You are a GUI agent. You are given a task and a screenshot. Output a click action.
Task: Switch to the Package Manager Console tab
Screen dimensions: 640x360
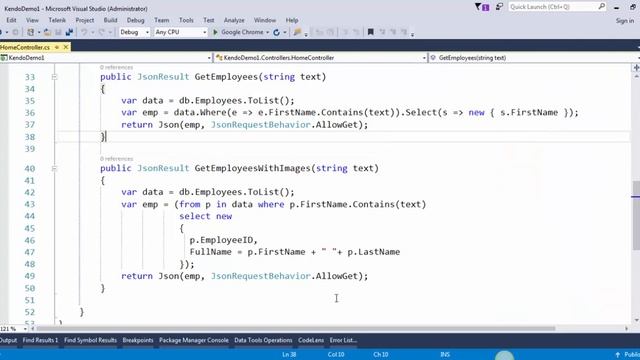[194, 340]
